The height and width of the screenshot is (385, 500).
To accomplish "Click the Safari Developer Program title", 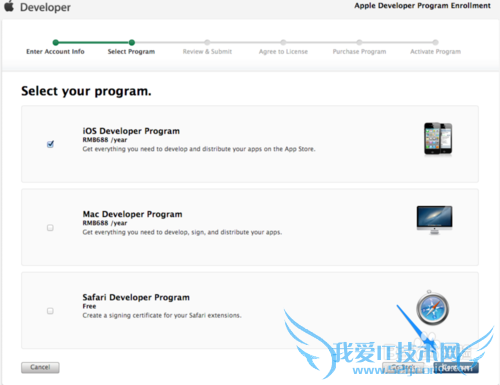I will coord(136,297).
